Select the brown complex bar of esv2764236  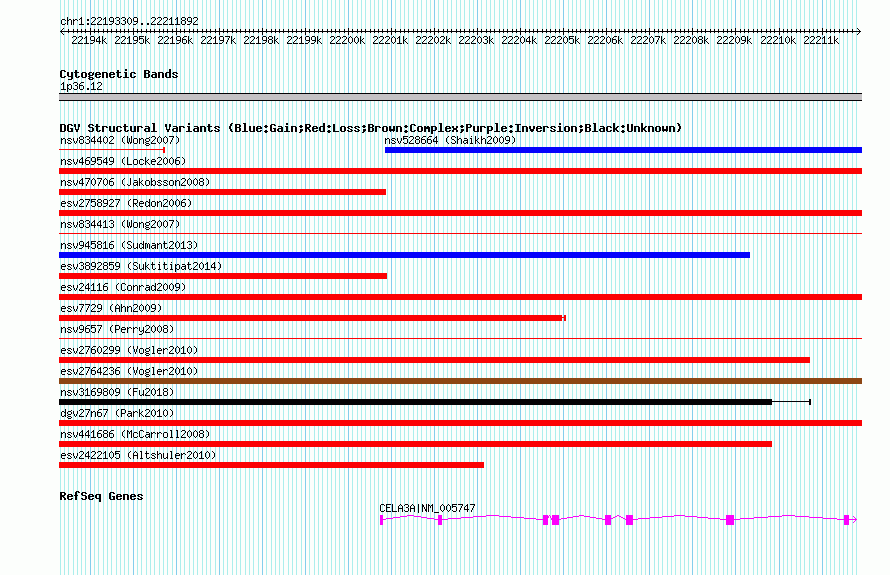point(460,381)
